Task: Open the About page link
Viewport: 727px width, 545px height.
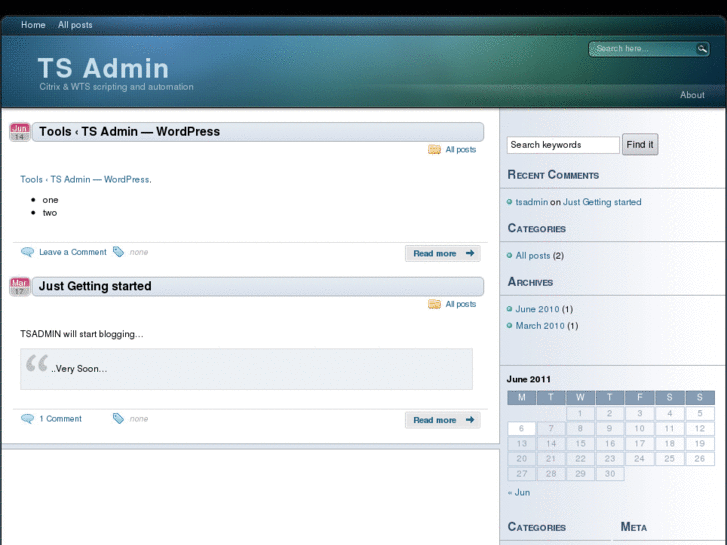Action: [x=692, y=95]
